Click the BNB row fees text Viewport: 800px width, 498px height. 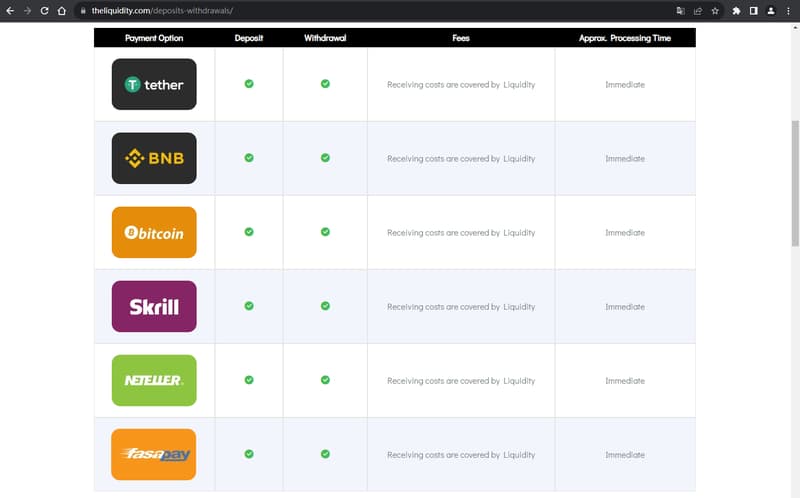pyautogui.click(x=461, y=159)
